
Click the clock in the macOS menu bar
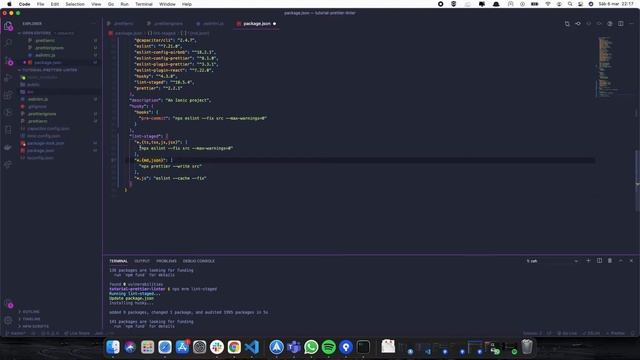tap(616, 4)
